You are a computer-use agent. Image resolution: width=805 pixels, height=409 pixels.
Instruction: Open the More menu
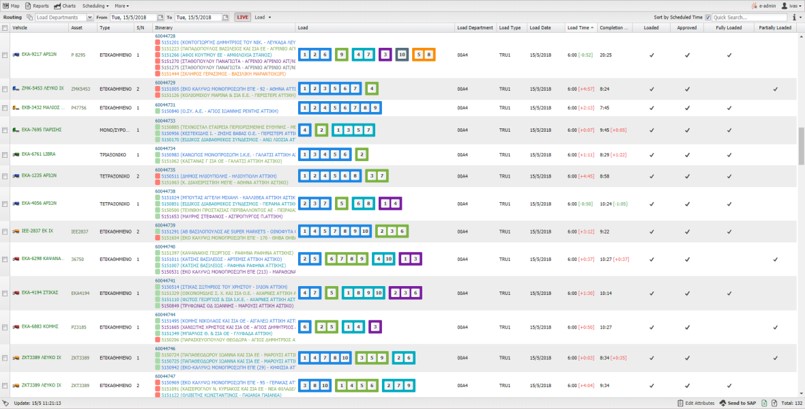coord(121,6)
